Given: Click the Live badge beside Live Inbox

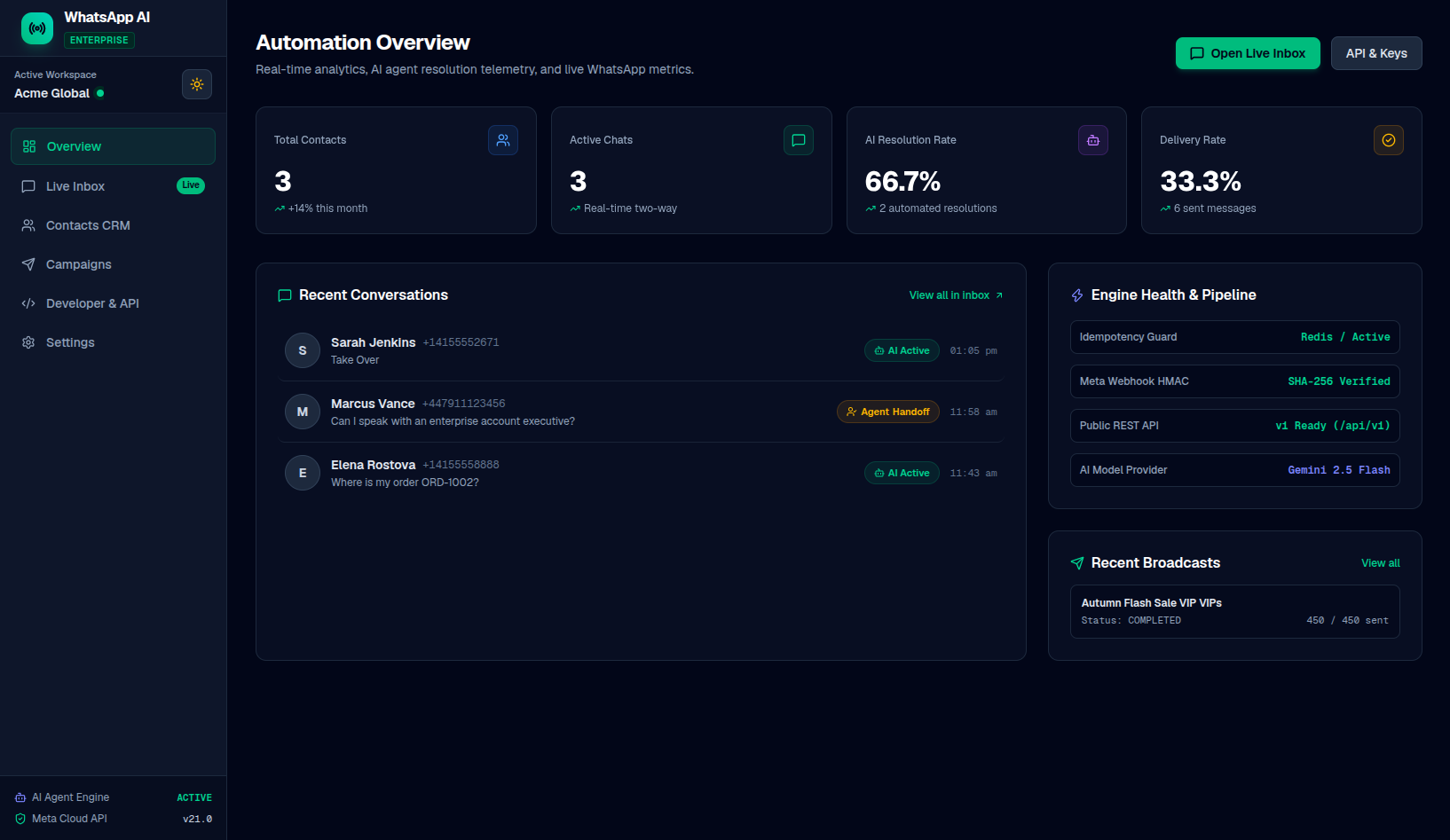Looking at the screenshot, I should pos(191,185).
